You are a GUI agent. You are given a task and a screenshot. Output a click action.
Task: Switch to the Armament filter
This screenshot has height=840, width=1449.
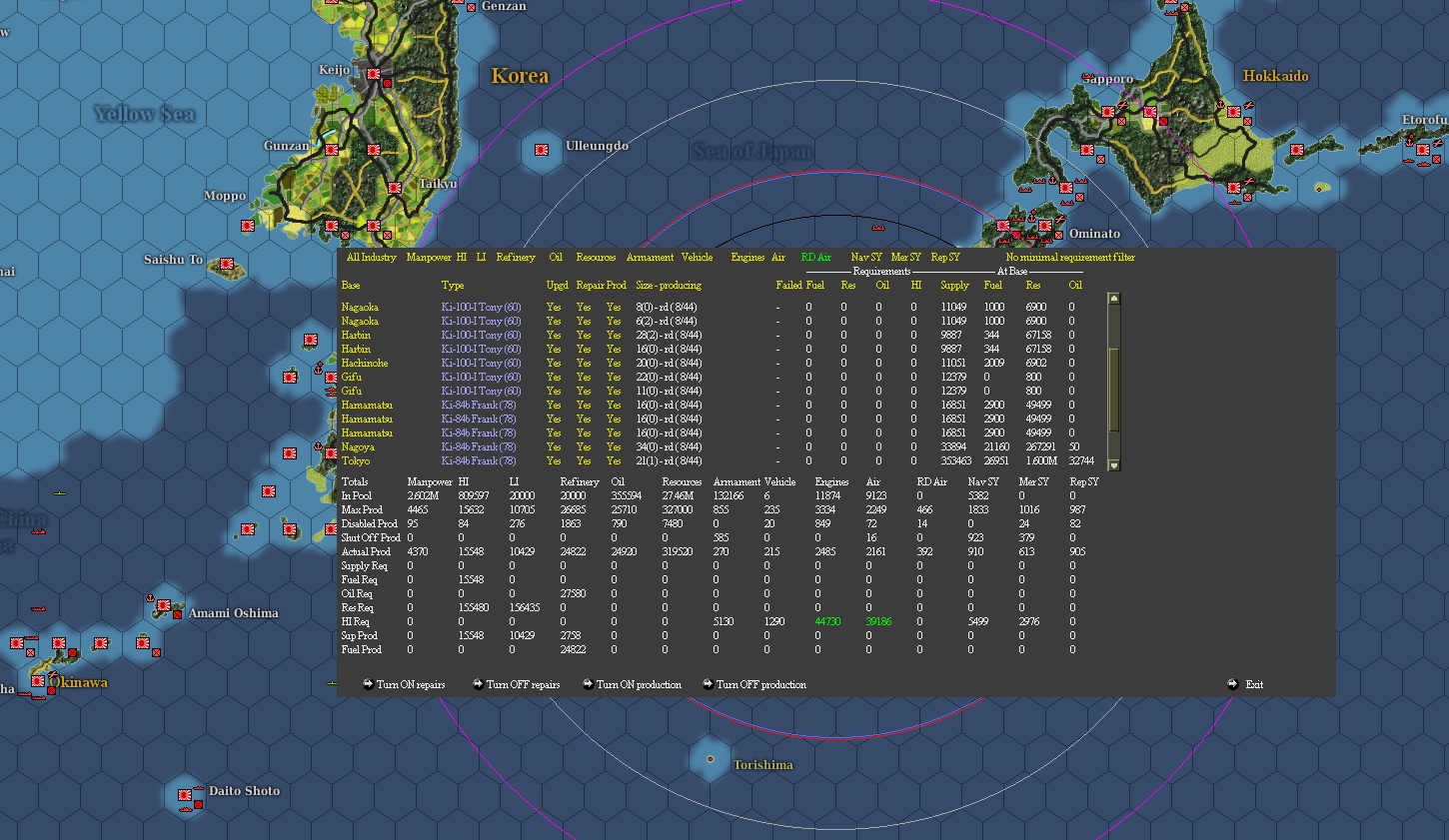(x=650, y=258)
